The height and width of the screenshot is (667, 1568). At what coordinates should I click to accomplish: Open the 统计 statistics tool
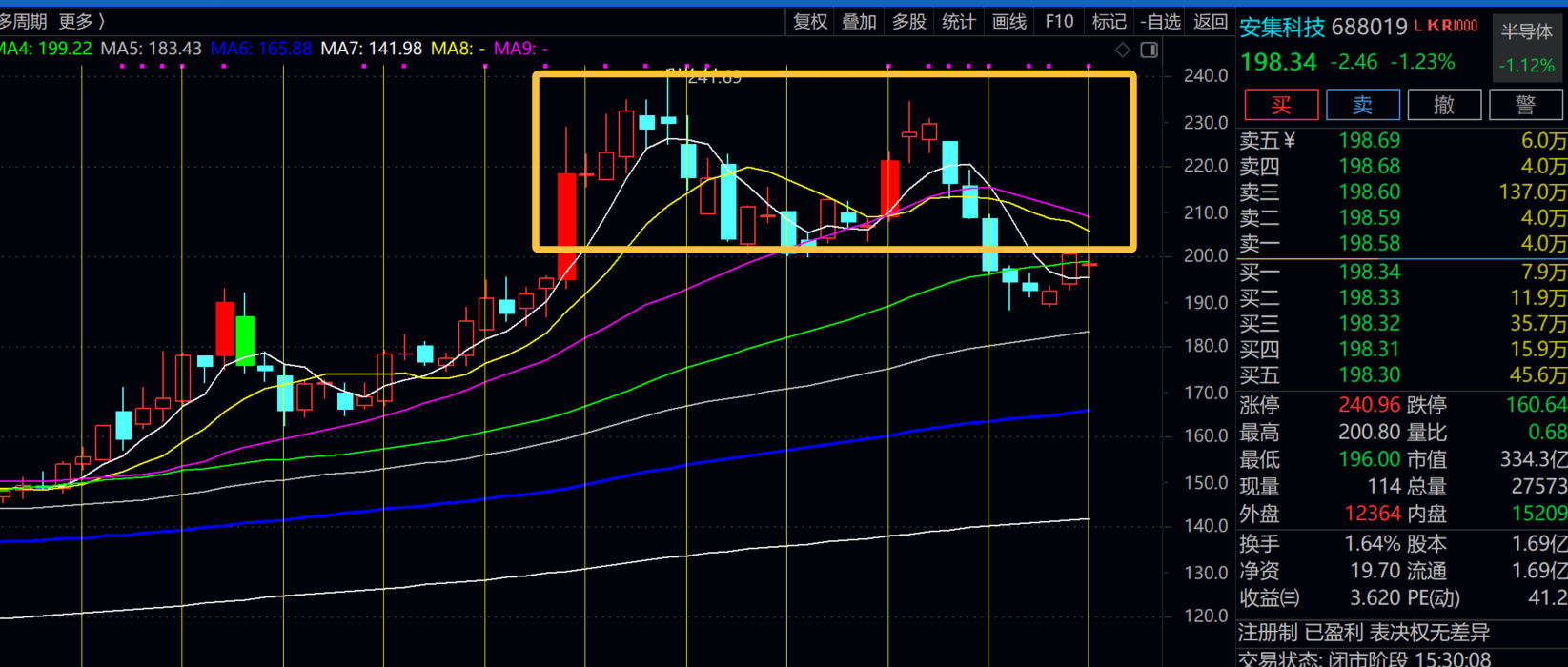tap(958, 21)
